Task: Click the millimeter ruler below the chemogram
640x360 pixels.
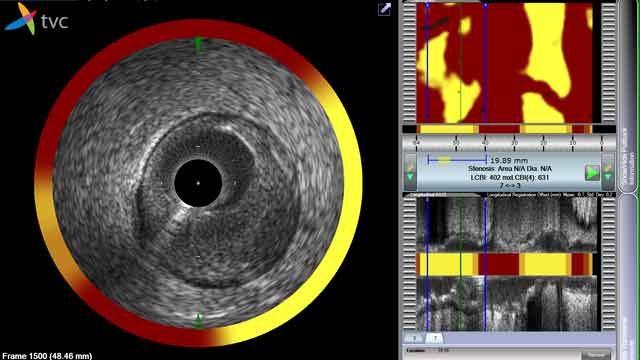Action: point(509,143)
